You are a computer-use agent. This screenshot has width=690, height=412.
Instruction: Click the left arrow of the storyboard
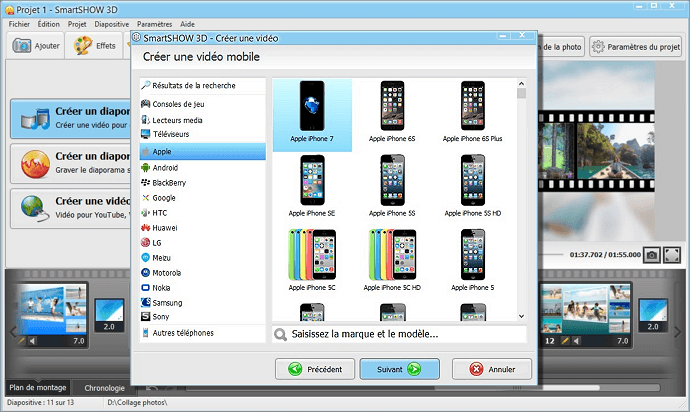13,332
